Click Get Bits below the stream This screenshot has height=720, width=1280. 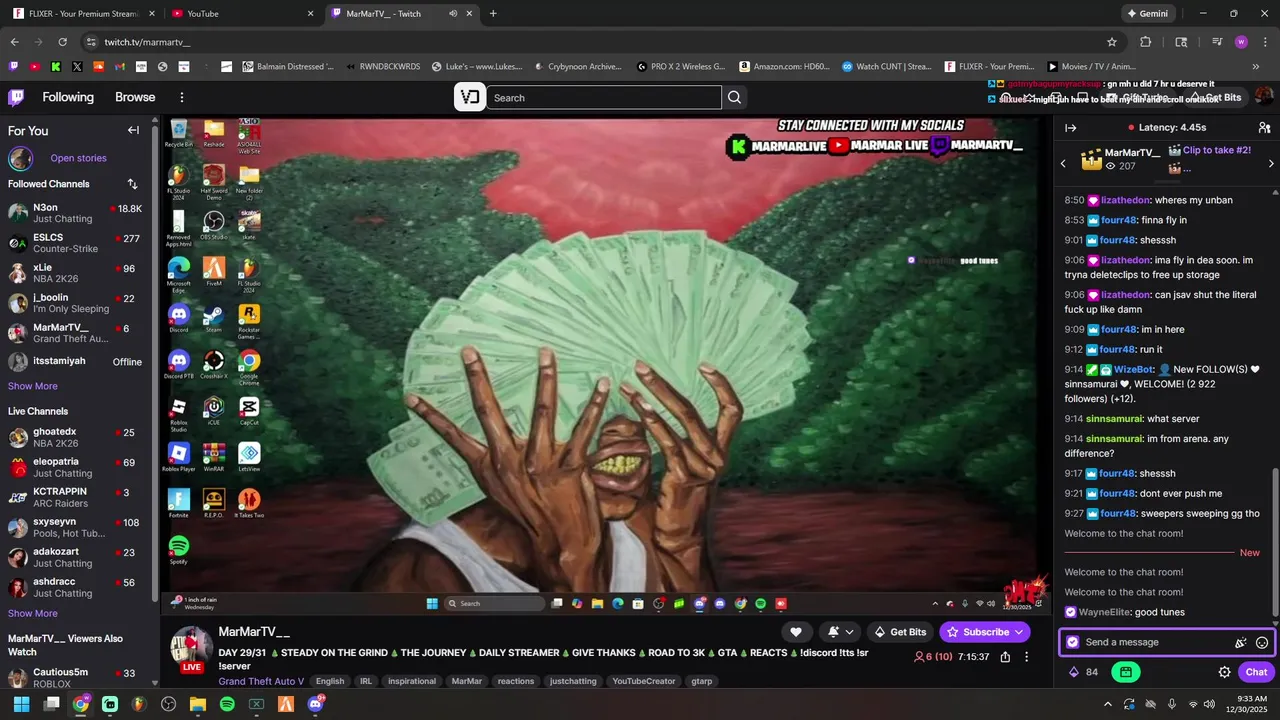click(900, 632)
